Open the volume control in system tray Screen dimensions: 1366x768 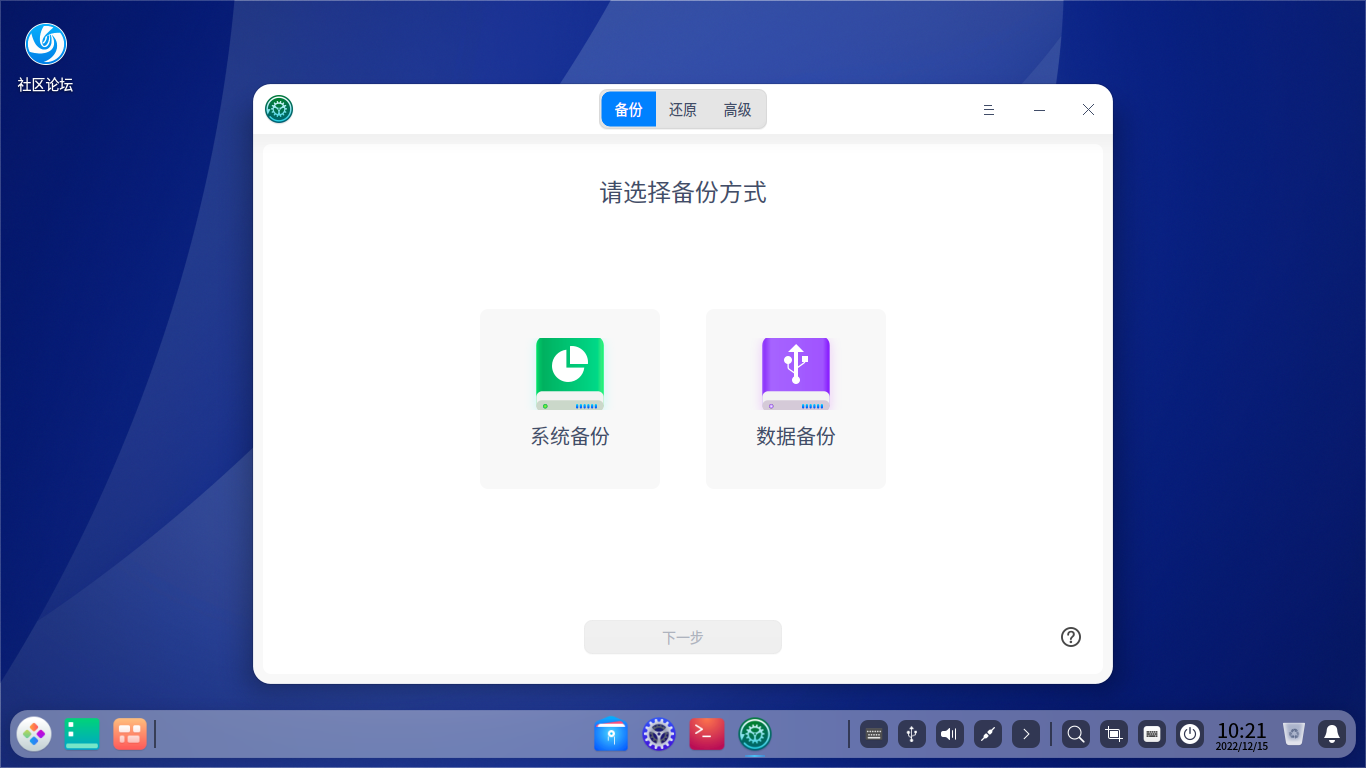click(x=948, y=734)
